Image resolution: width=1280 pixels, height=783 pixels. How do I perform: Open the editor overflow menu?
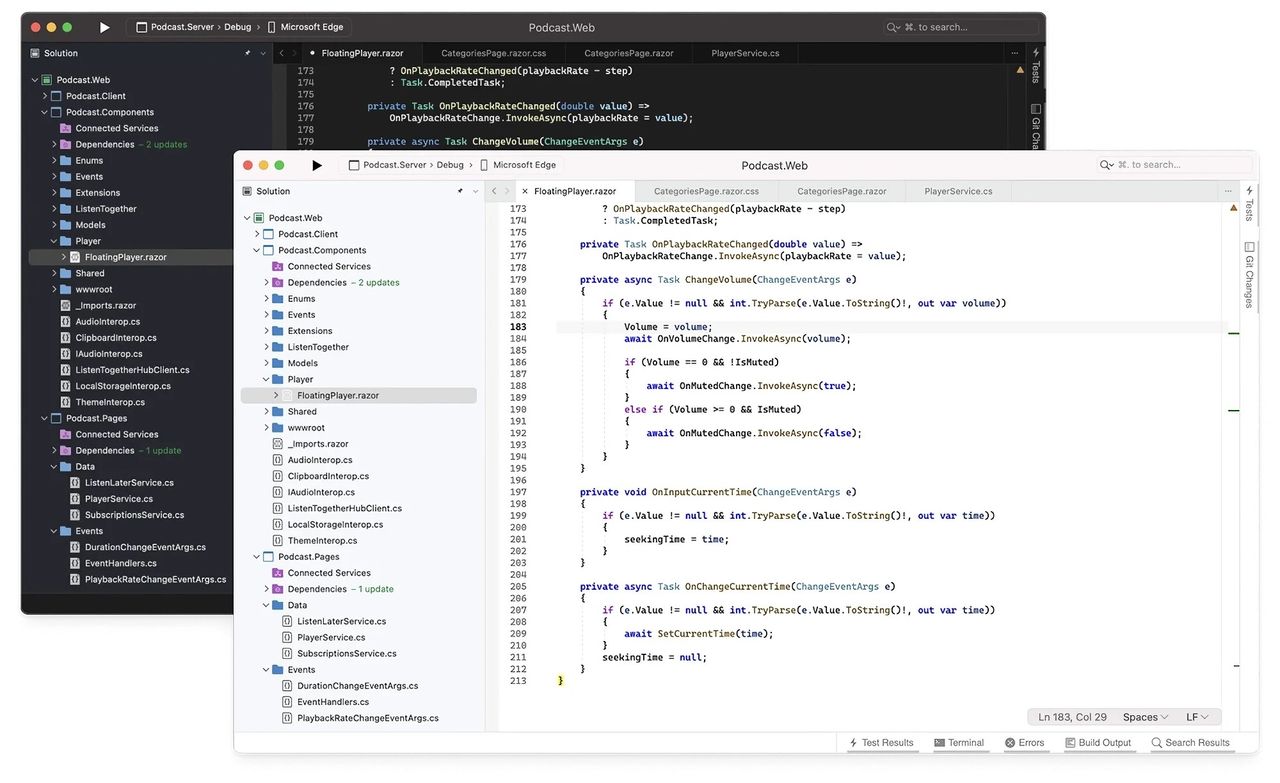[1228, 190]
